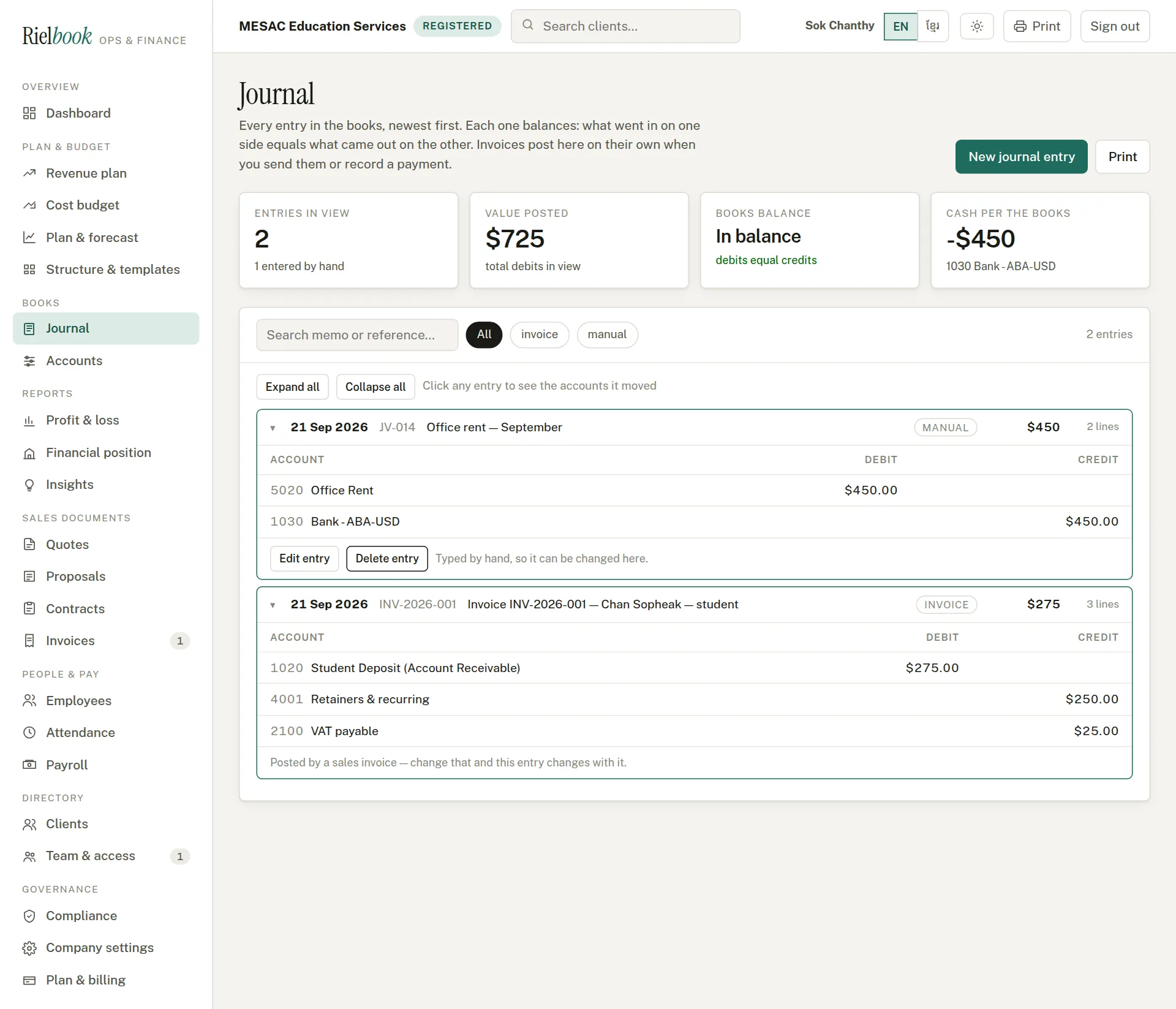
Task: Filter entries by the invoice chip
Action: tap(540, 334)
